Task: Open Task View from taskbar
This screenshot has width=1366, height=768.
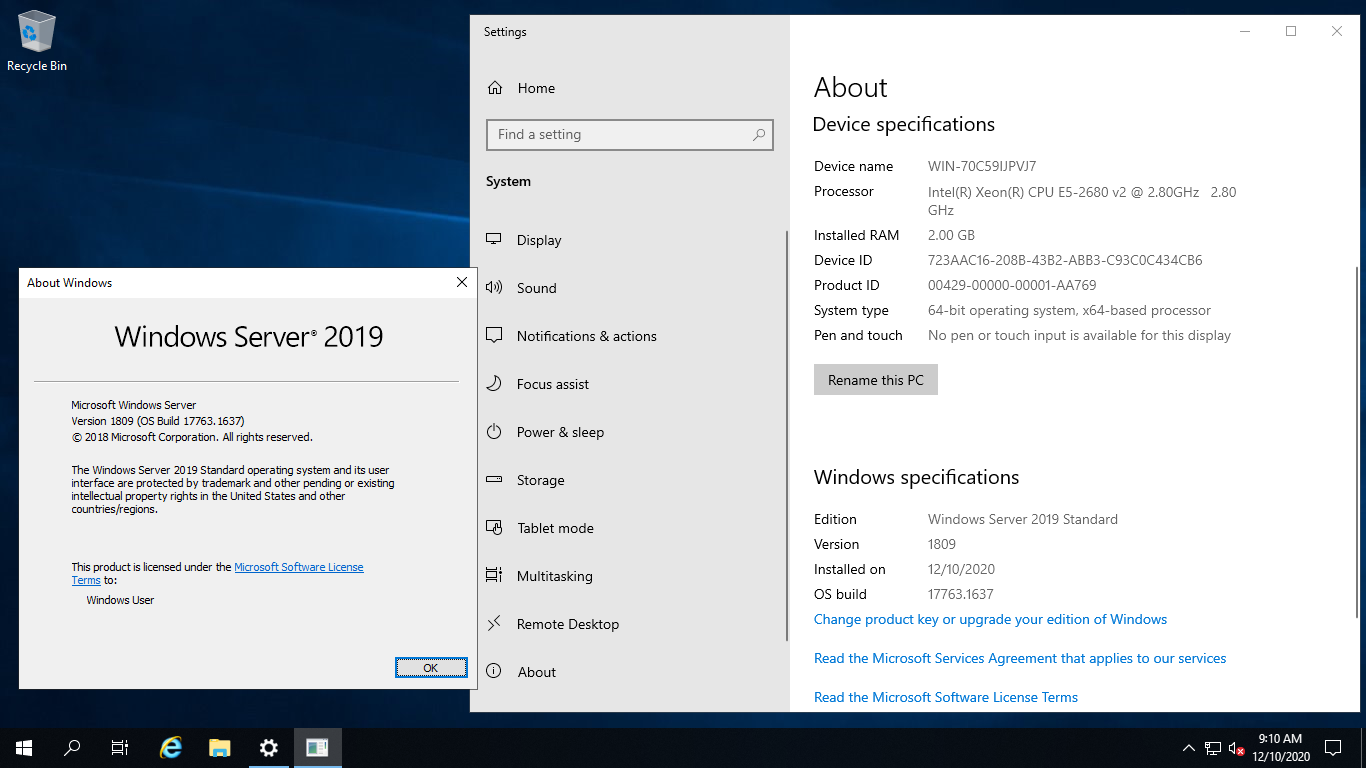Action: point(120,748)
